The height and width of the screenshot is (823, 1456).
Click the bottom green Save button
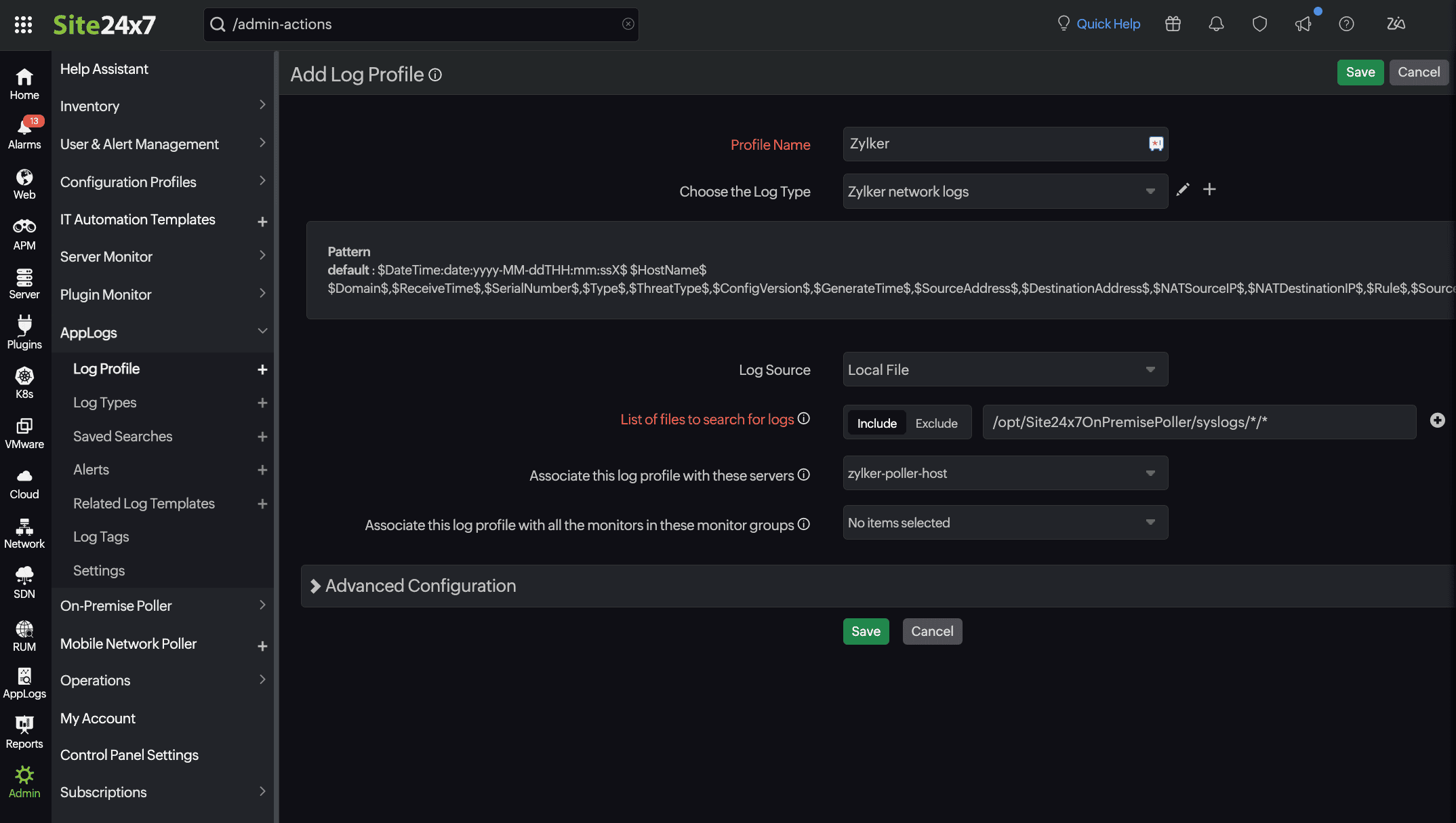tap(866, 631)
